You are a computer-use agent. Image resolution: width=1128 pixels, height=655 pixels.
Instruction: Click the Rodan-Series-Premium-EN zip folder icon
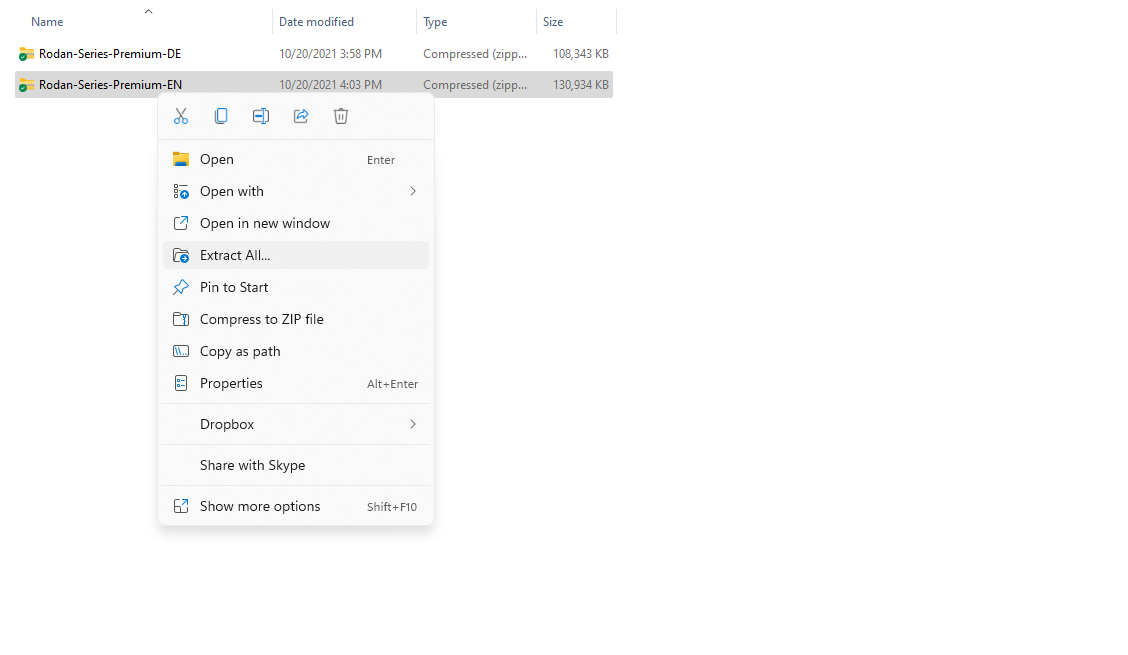(x=26, y=85)
